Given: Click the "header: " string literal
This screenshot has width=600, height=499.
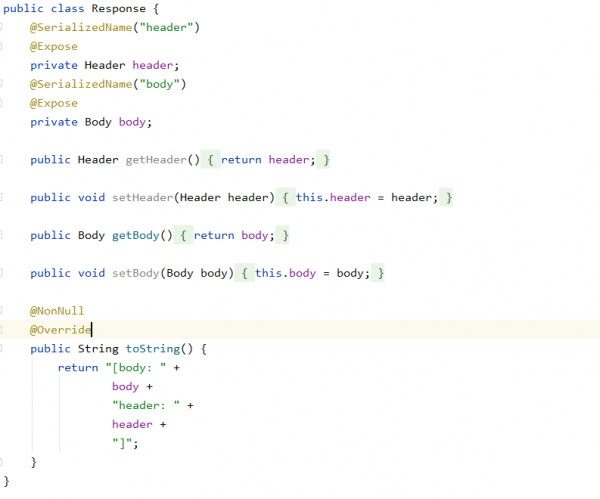Looking at the screenshot, I should click(146, 406).
